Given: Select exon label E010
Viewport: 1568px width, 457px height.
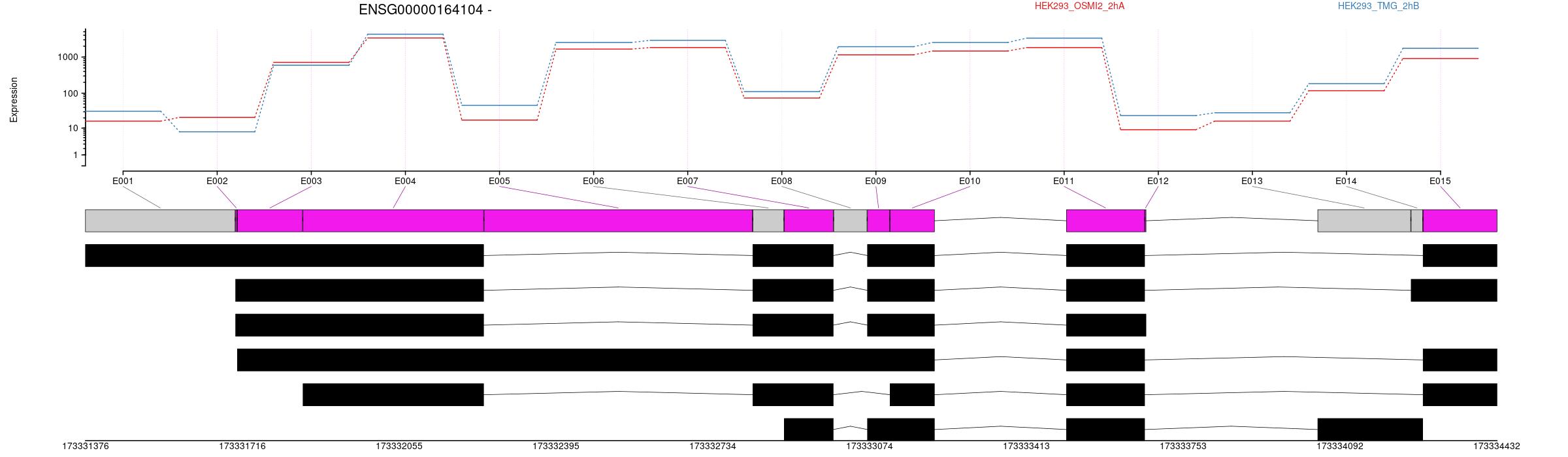Looking at the screenshot, I should click(x=970, y=181).
